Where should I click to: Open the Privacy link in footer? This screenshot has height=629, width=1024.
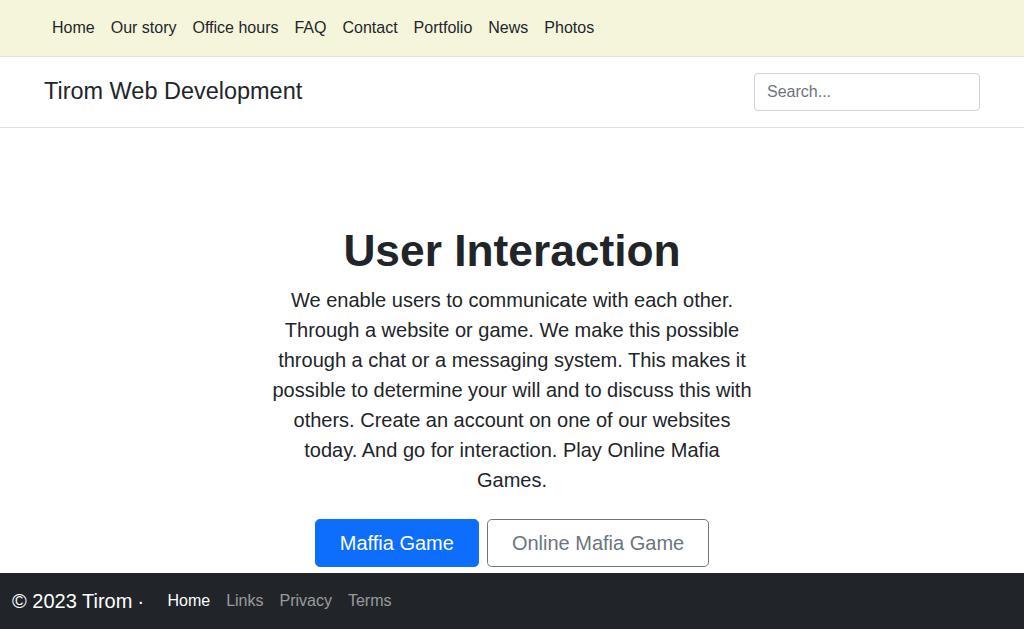click(305, 601)
